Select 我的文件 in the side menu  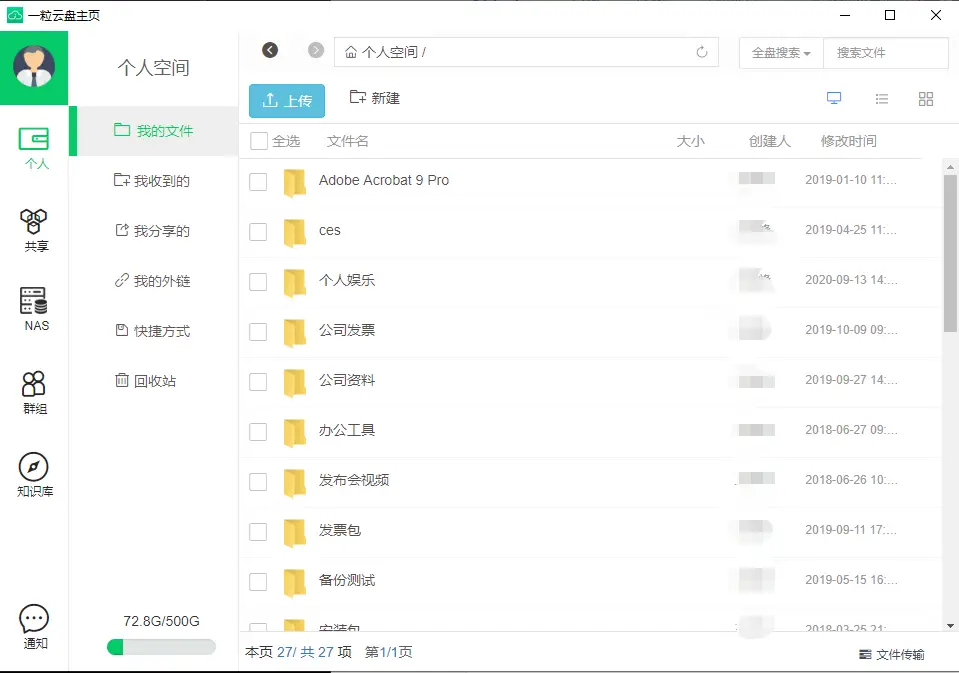154,130
